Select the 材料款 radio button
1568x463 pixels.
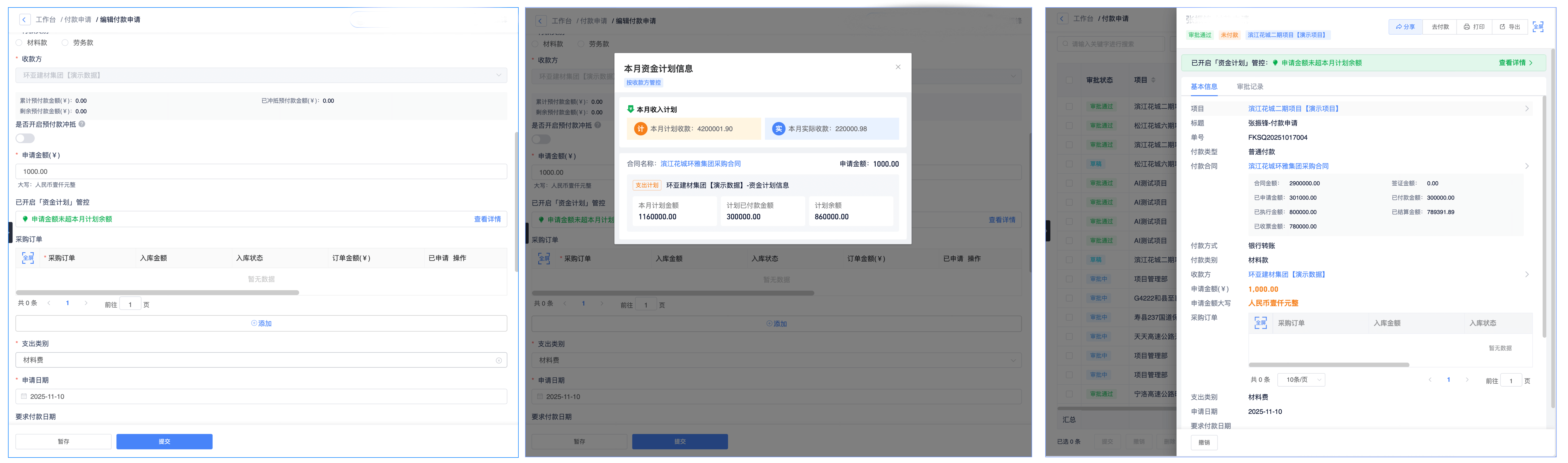(19, 43)
